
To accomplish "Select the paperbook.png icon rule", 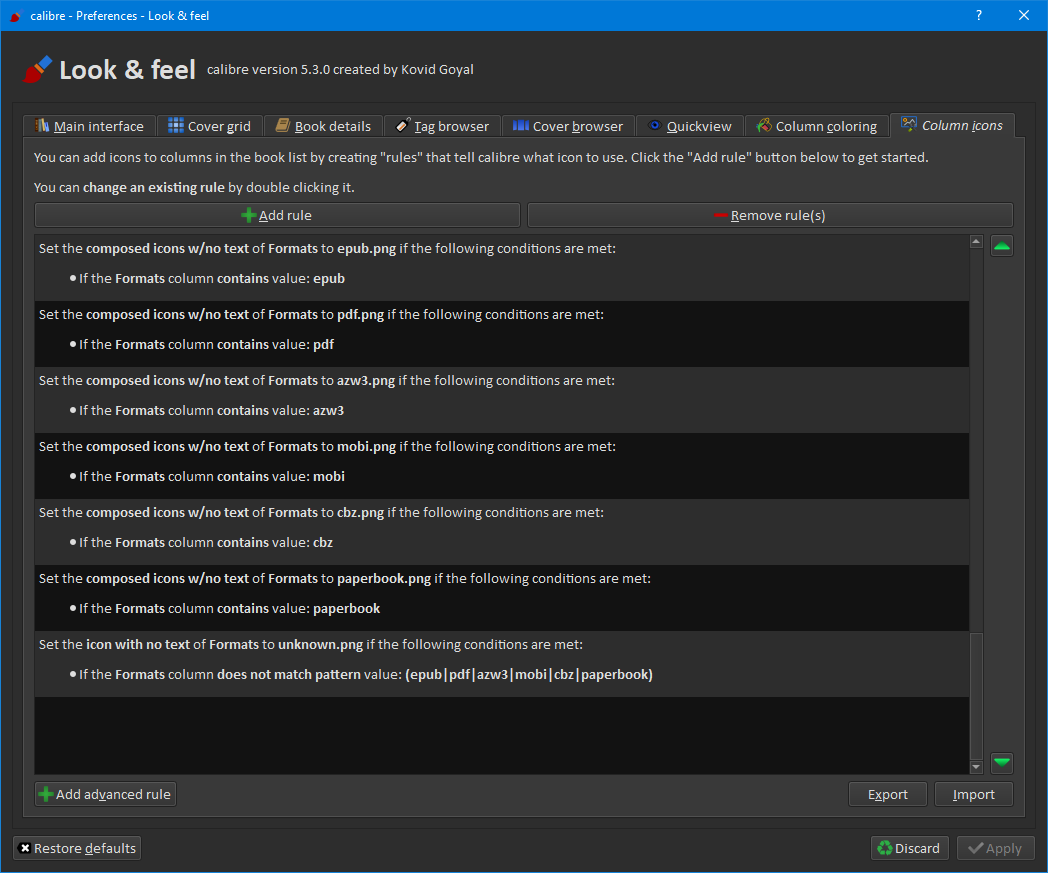I will click(x=501, y=598).
